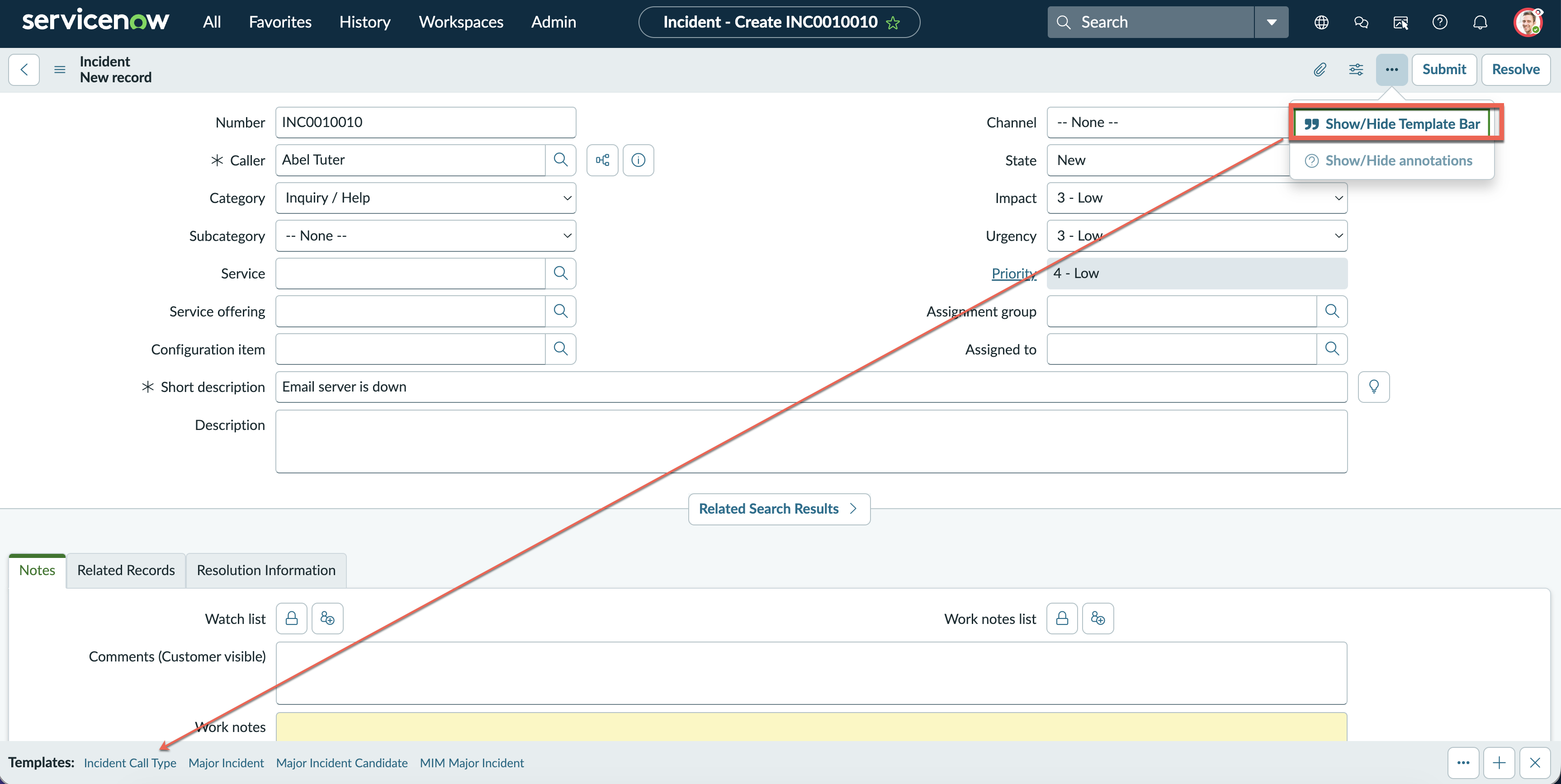Open the user profile avatar menu
Screen dimensions: 1561x784
[x=1528, y=23]
